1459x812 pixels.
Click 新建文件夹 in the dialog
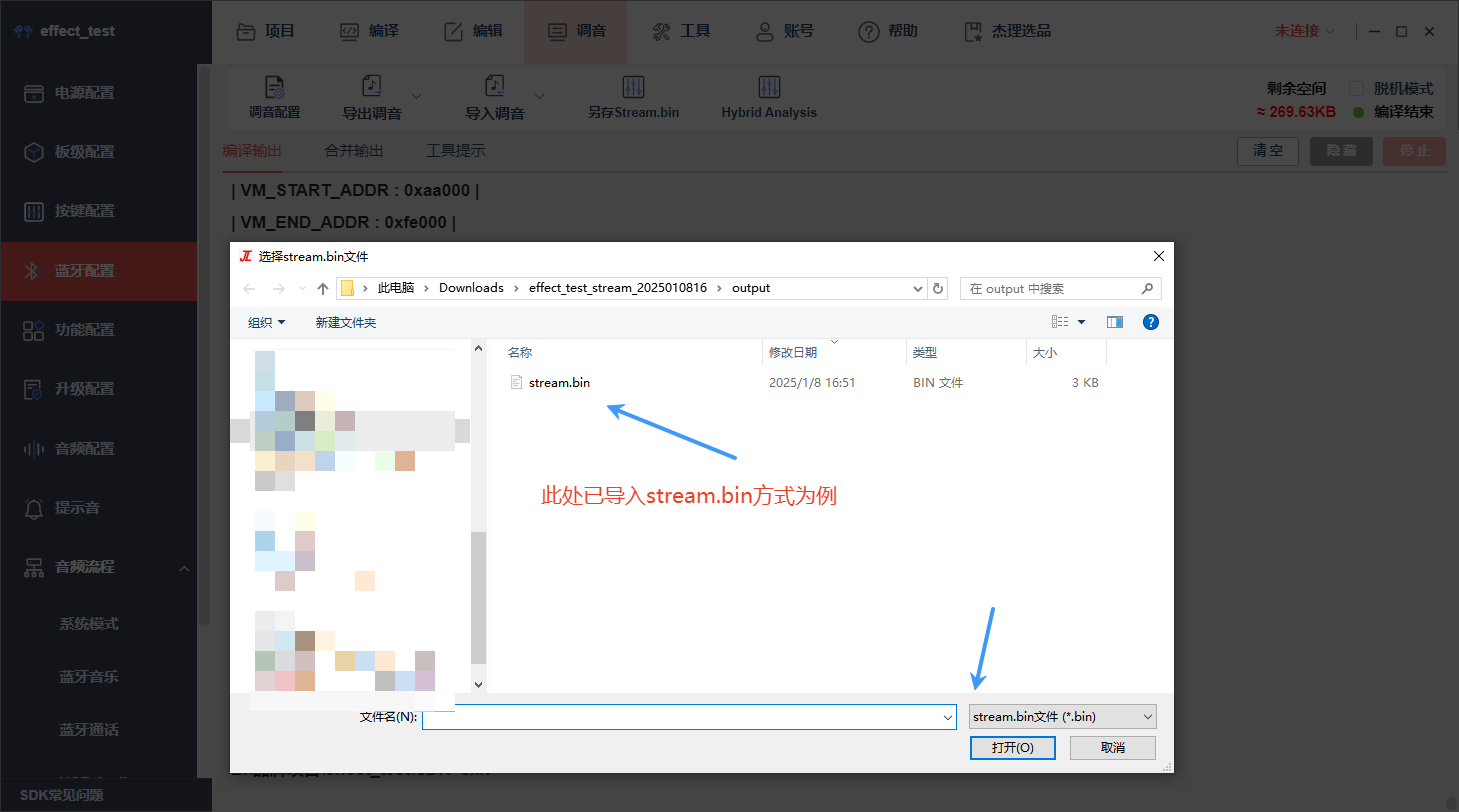(346, 322)
